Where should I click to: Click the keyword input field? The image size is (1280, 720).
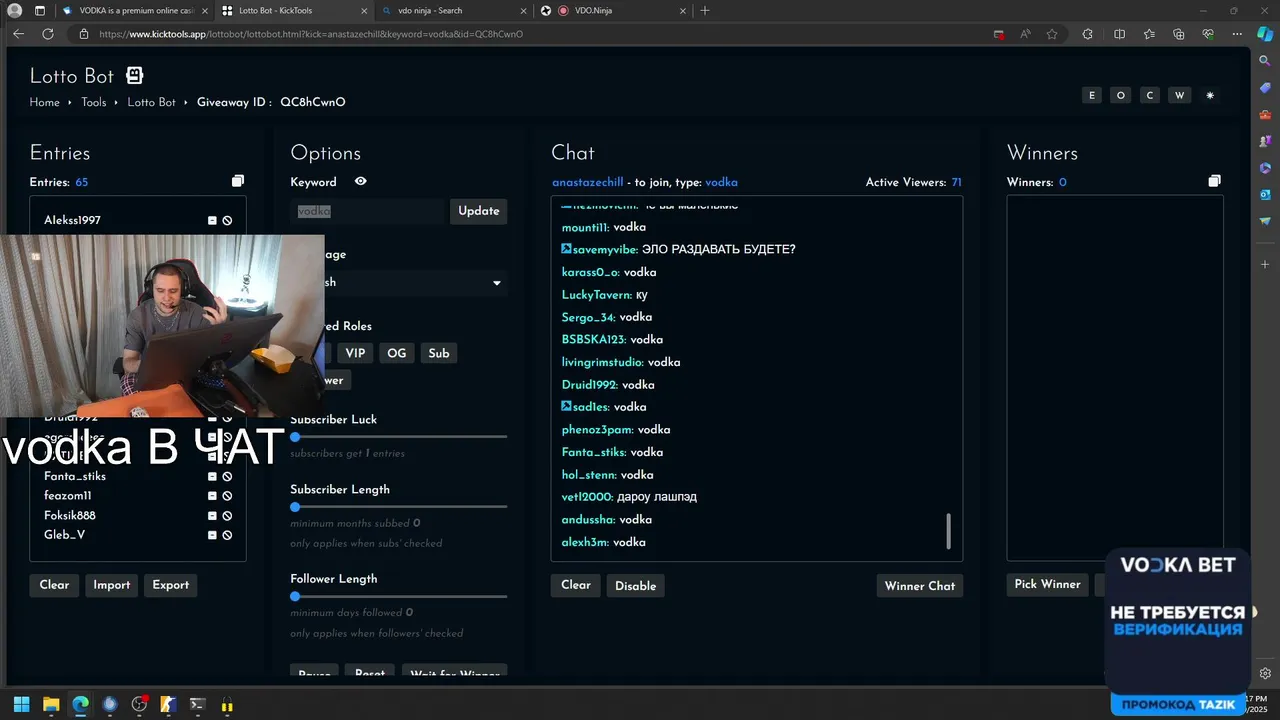click(x=367, y=211)
